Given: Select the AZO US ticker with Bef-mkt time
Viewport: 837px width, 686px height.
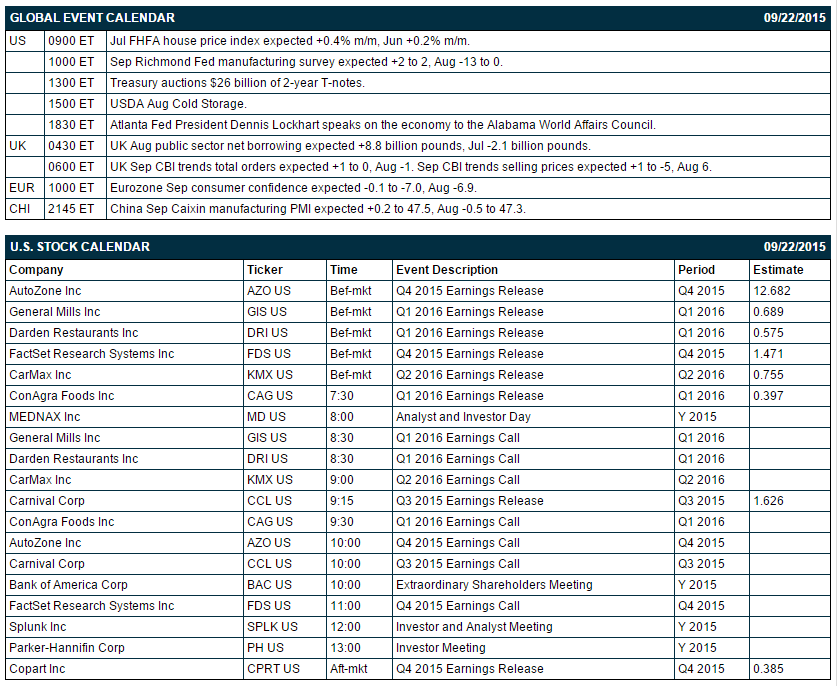Looking at the screenshot, I should tap(269, 291).
